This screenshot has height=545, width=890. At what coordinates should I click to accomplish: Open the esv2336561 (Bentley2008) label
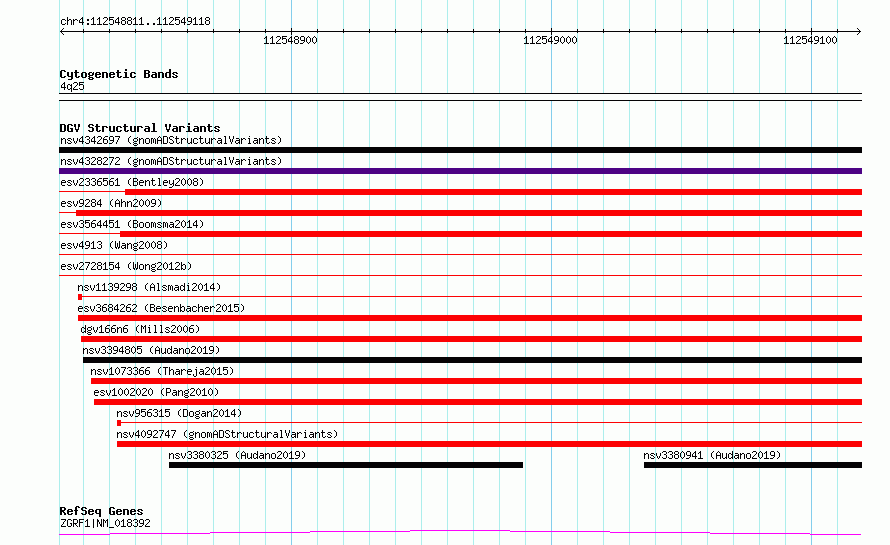click(132, 182)
